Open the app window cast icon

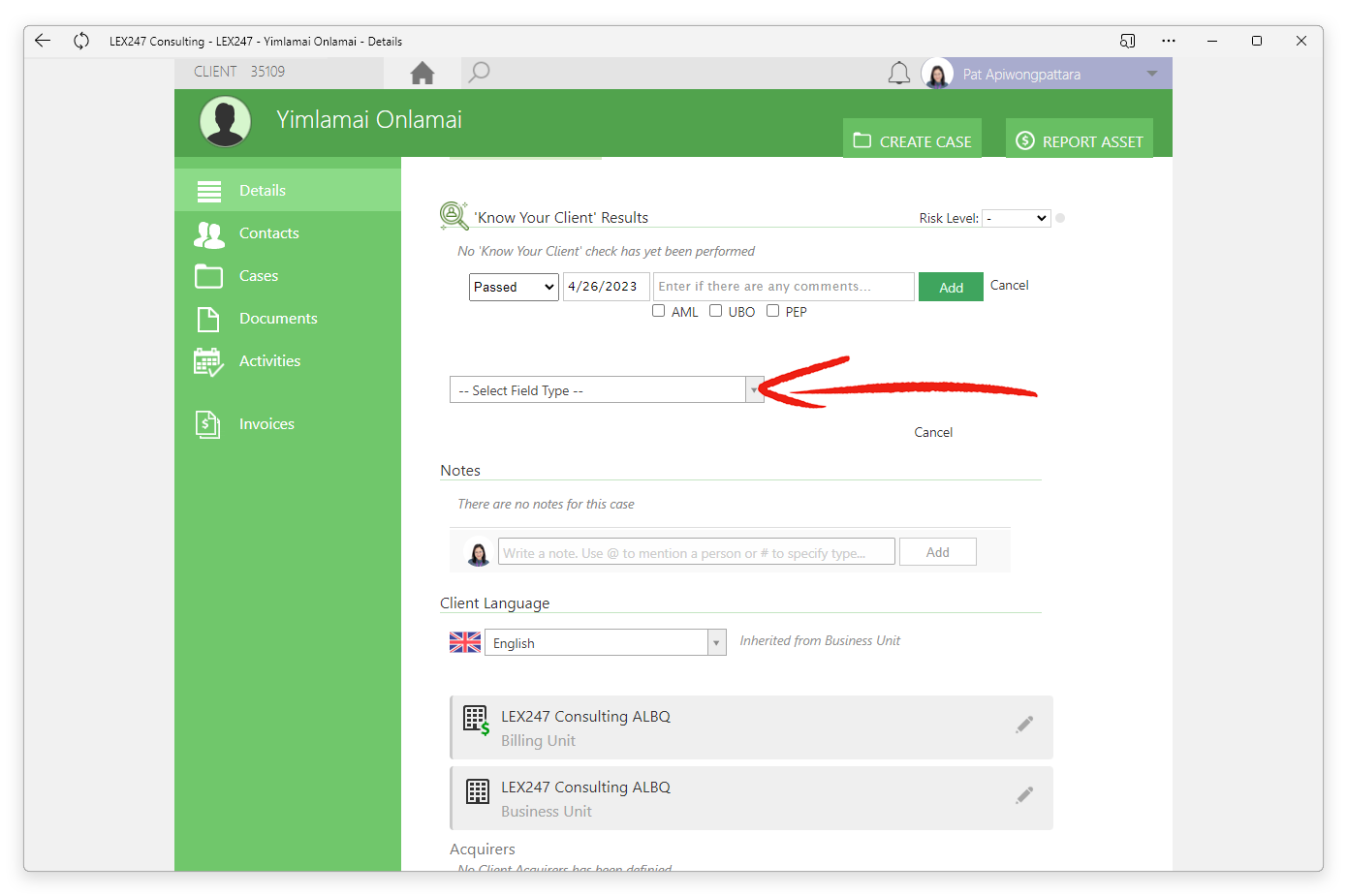[1127, 41]
